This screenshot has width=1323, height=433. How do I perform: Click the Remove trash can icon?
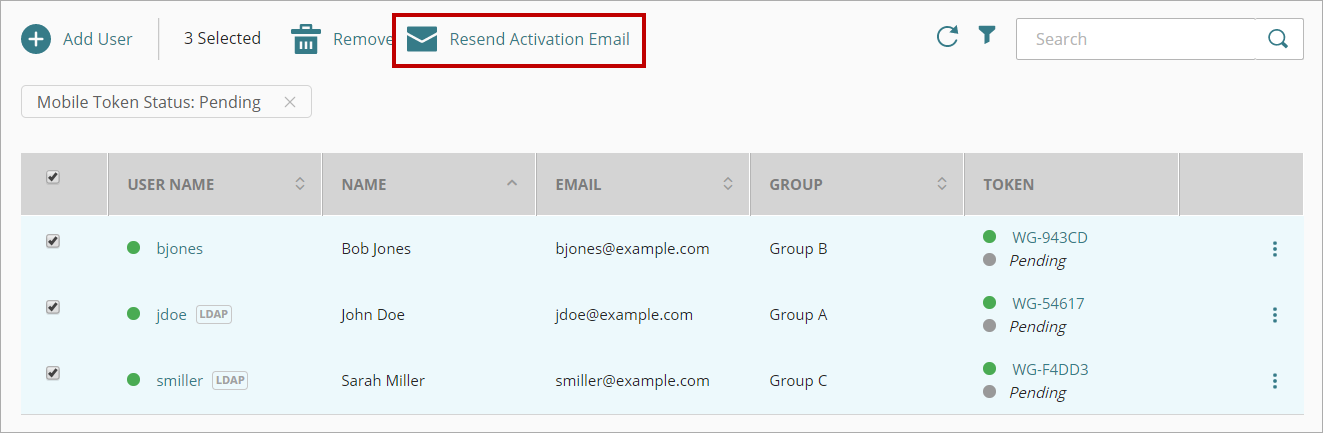[x=305, y=39]
